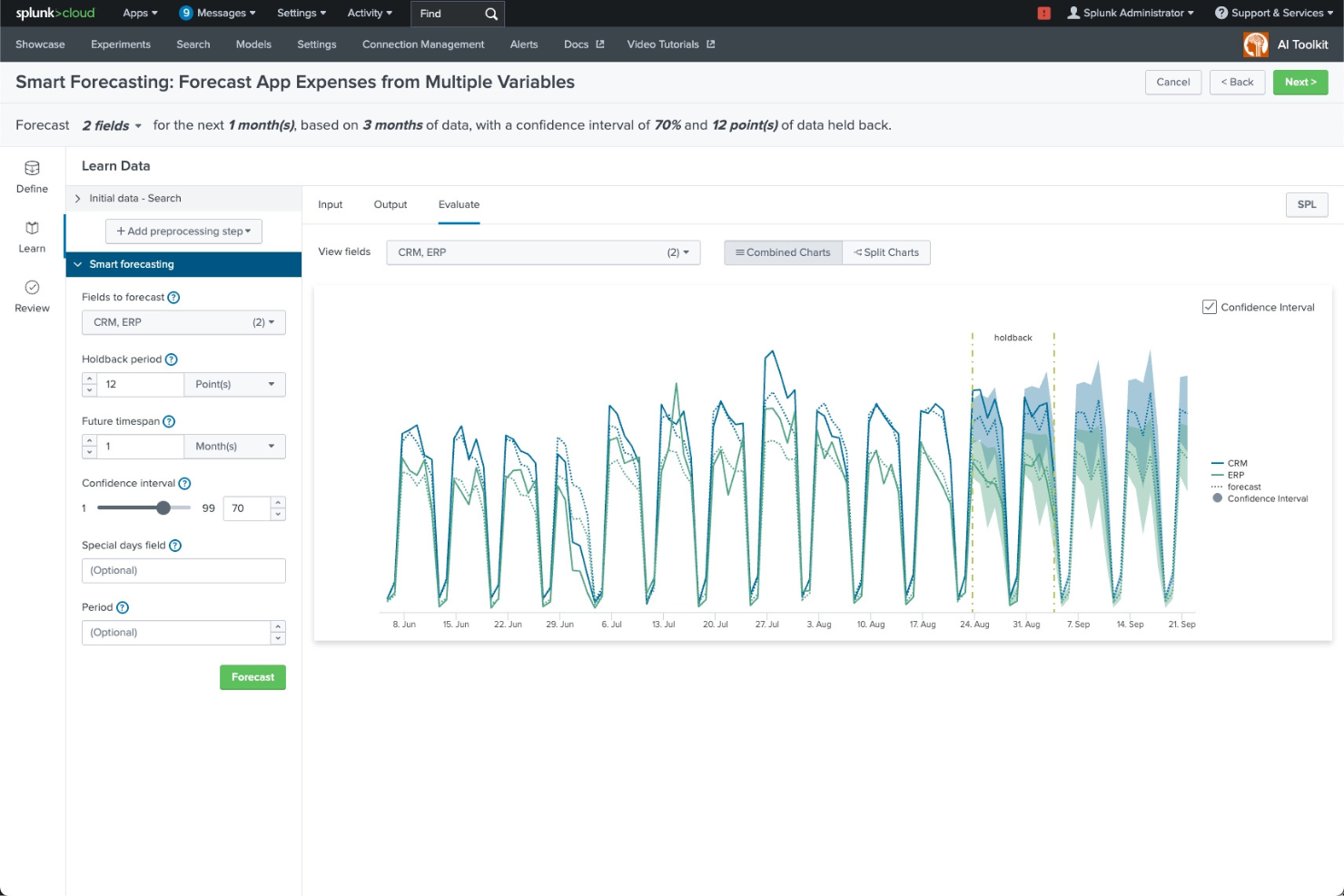This screenshot has width=1344, height=896.
Task: Open help for Fields to forecast
Action: (x=173, y=298)
